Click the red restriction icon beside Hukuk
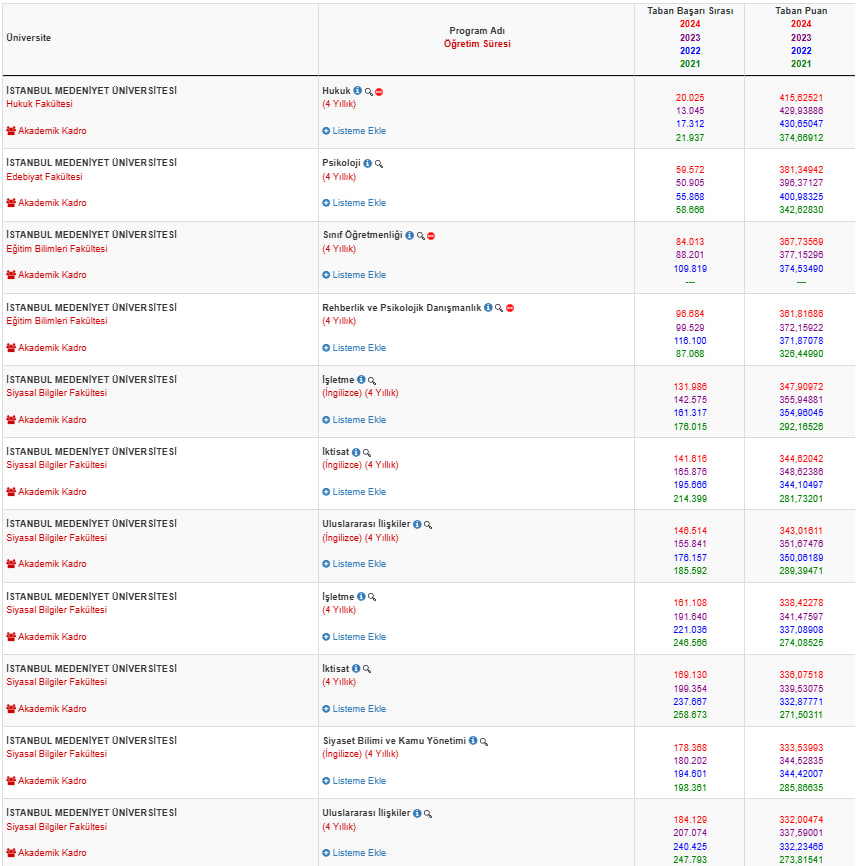The height and width of the screenshot is (866, 859). click(380, 91)
